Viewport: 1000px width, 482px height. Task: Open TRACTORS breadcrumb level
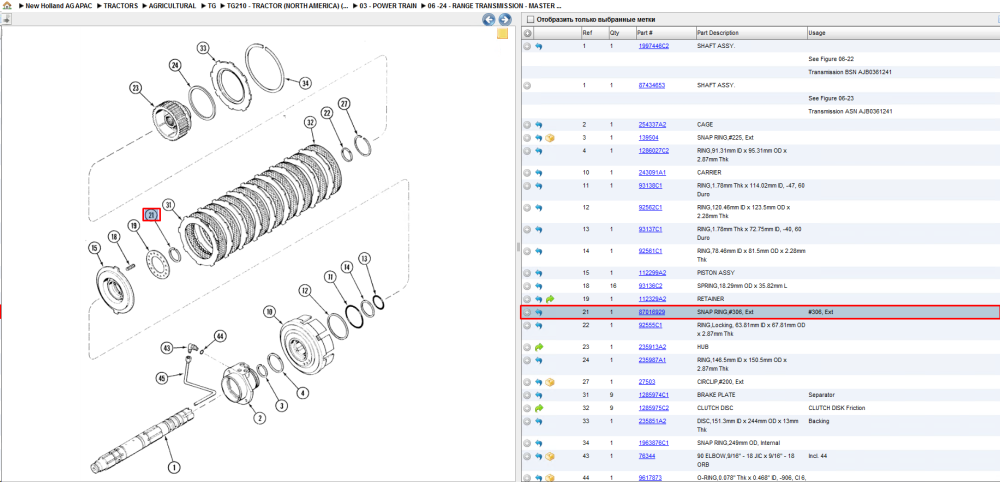tap(121, 5)
